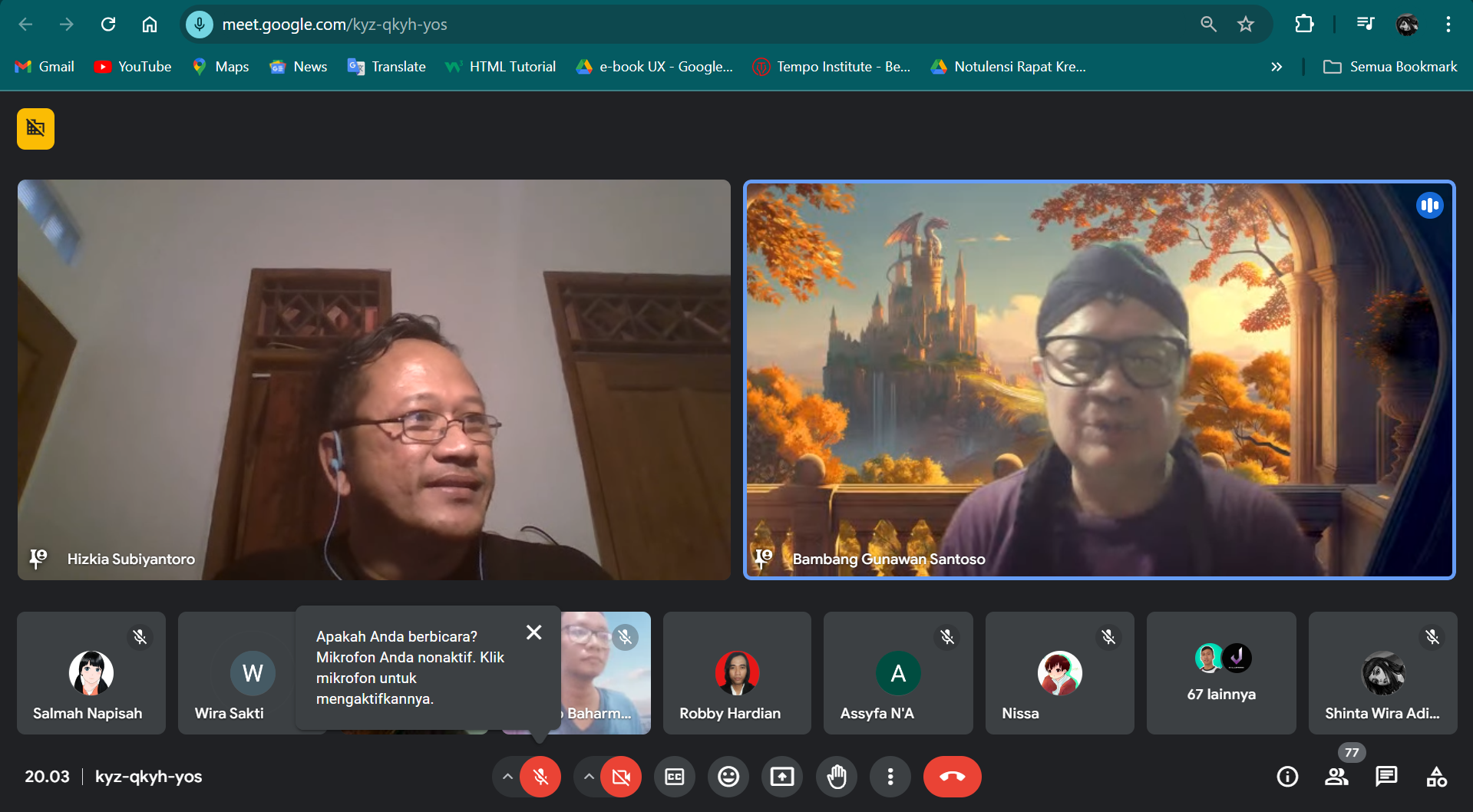This screenshot has width=1473, height=812.
Task: Click the zoom magnifier icon in the address bar
Action: (1208, 25)
